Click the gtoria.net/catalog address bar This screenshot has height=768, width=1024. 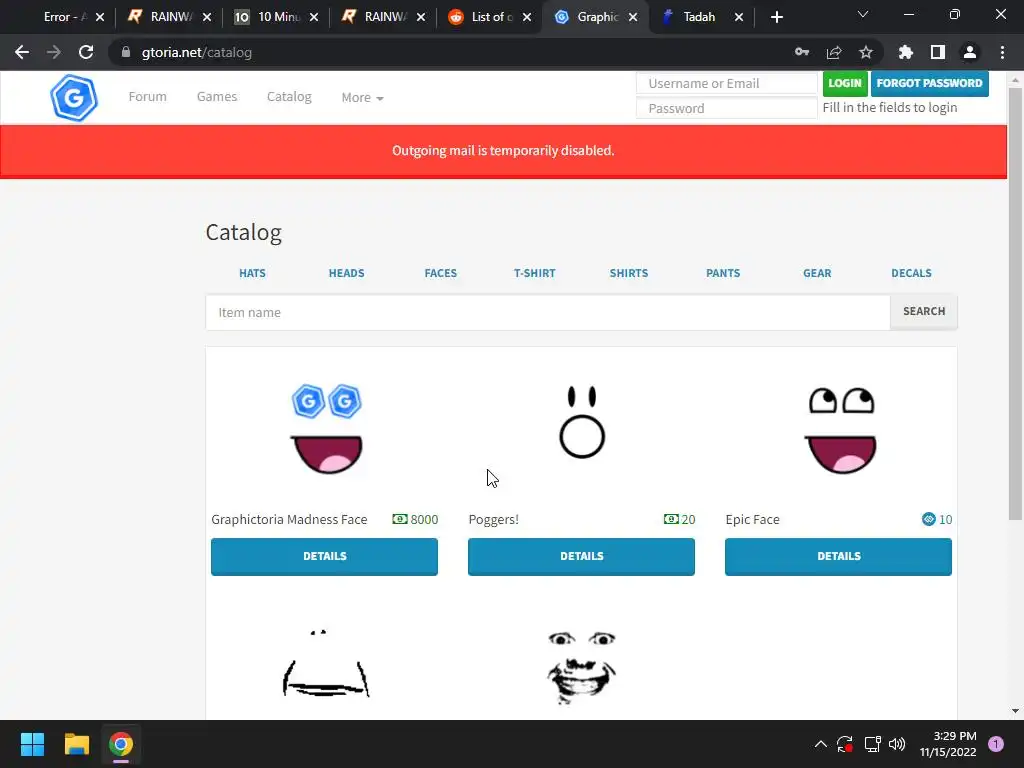pyautogui.click(x=451, y=52)
